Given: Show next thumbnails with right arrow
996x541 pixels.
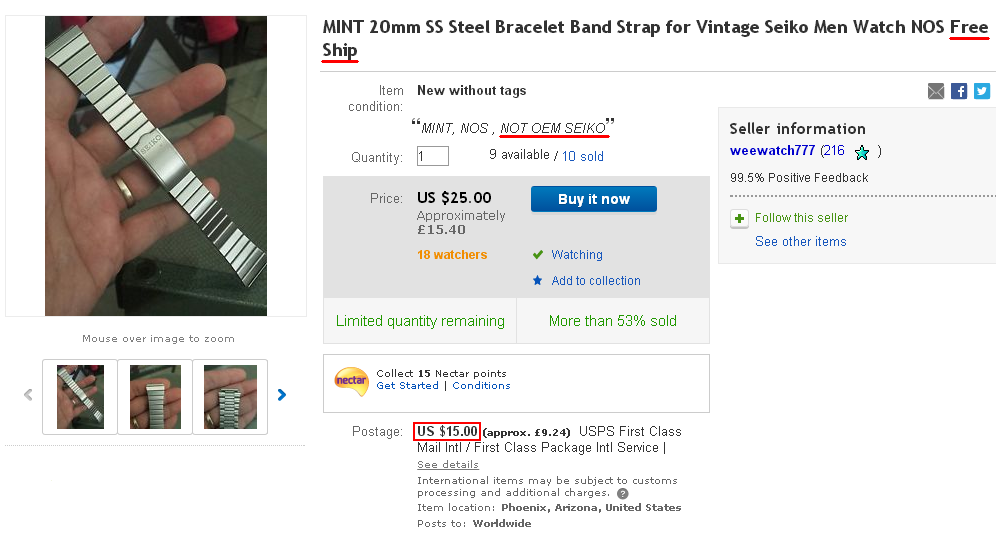Looking at the screenshot, I should (282, 395).
